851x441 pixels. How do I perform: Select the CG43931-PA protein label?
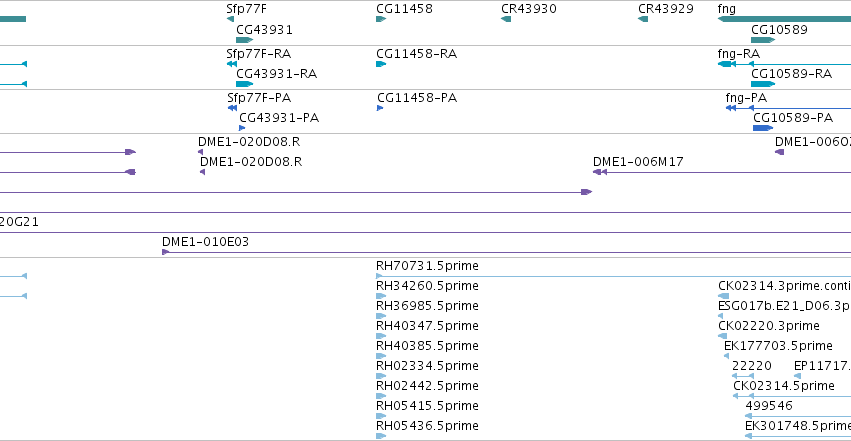pyautogui.click(x=279, y=118)
